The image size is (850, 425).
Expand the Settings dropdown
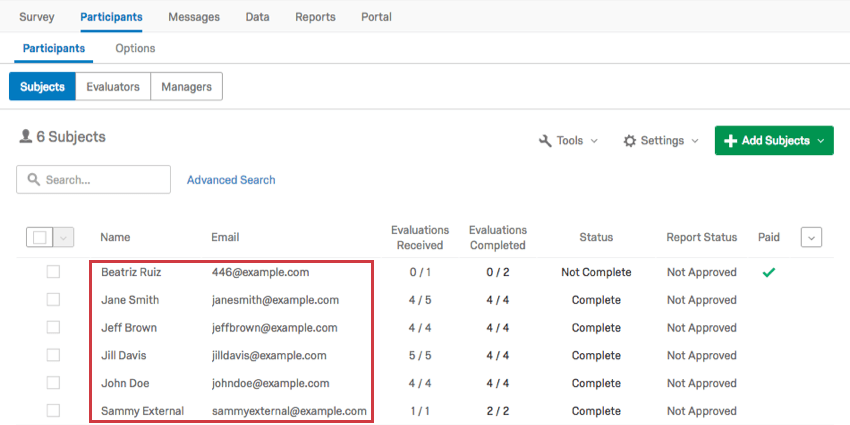coord(661,141)
